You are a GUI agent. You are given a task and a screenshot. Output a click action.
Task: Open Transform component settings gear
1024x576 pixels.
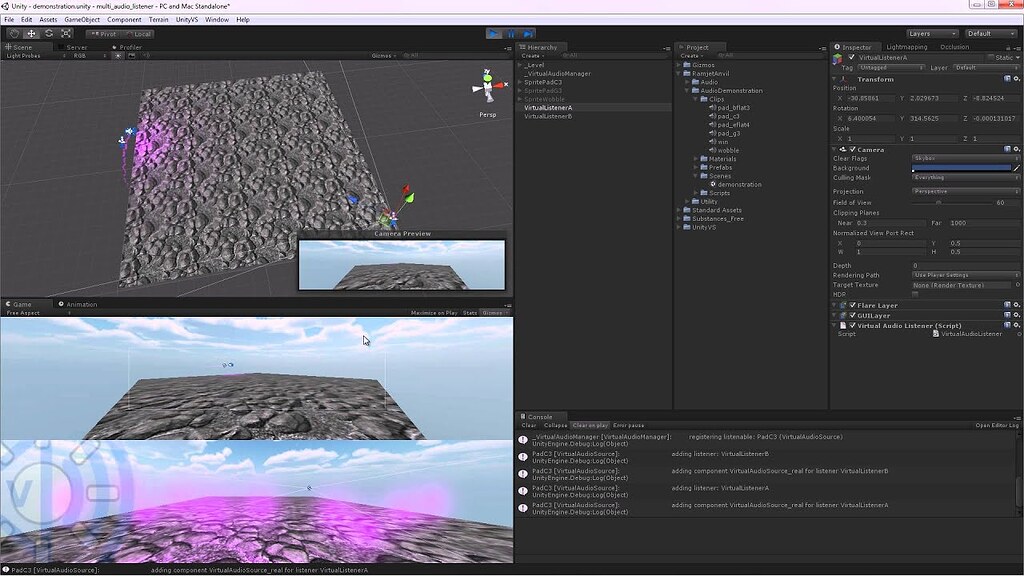1017,80
